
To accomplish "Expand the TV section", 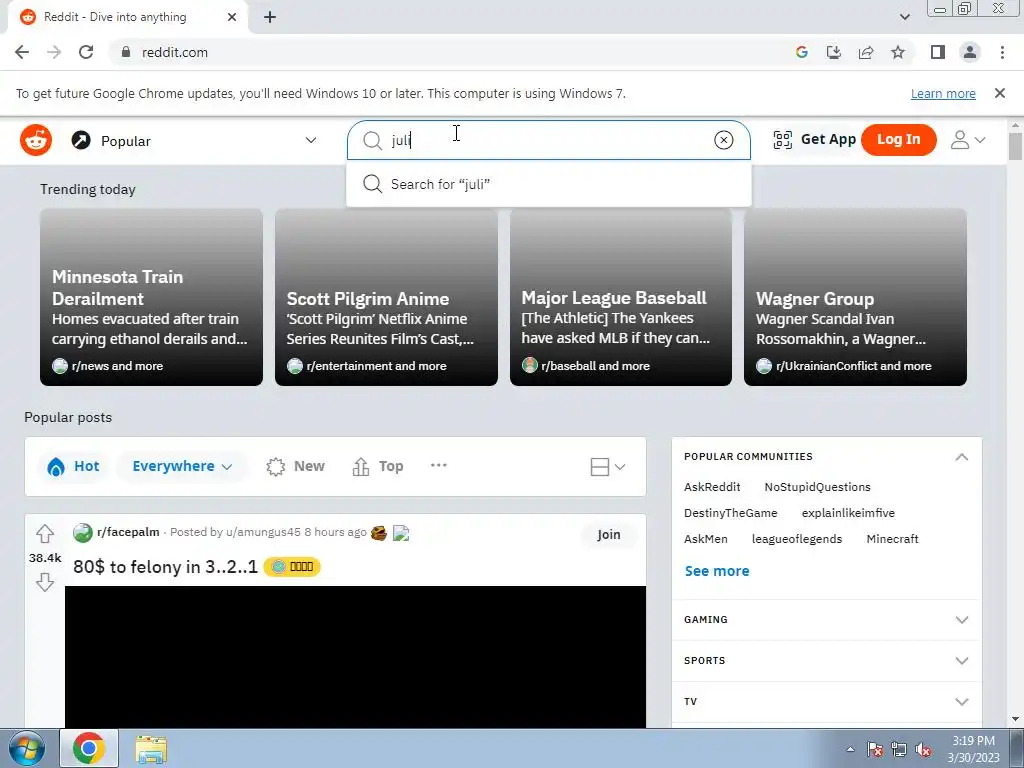I will point(826,702).
